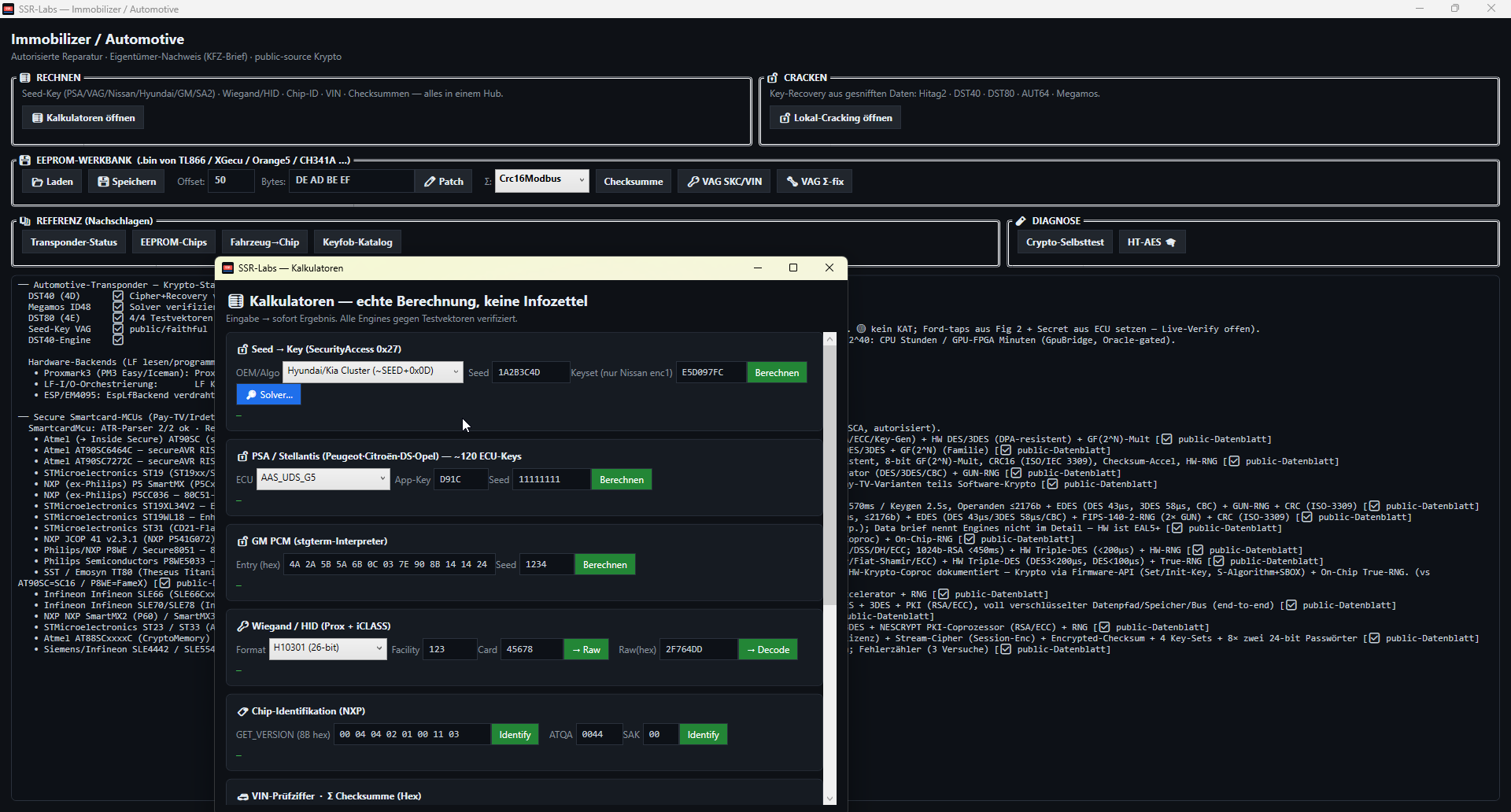
Task: Toggle Megamos ID48 Solver checkbox
Action: (x=118, y=308)
